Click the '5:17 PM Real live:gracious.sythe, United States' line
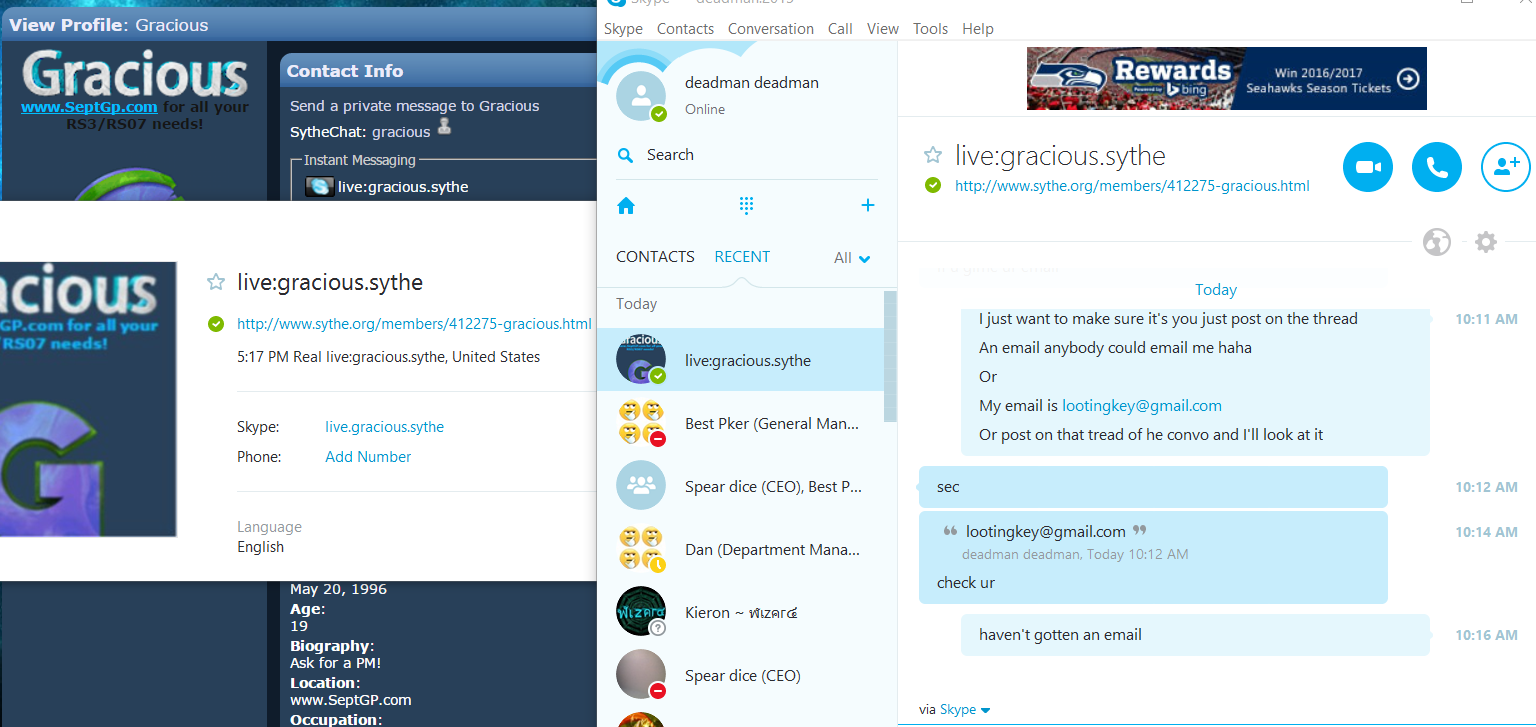Screen dimensions: 1536x727 click(x=388, y=357)
